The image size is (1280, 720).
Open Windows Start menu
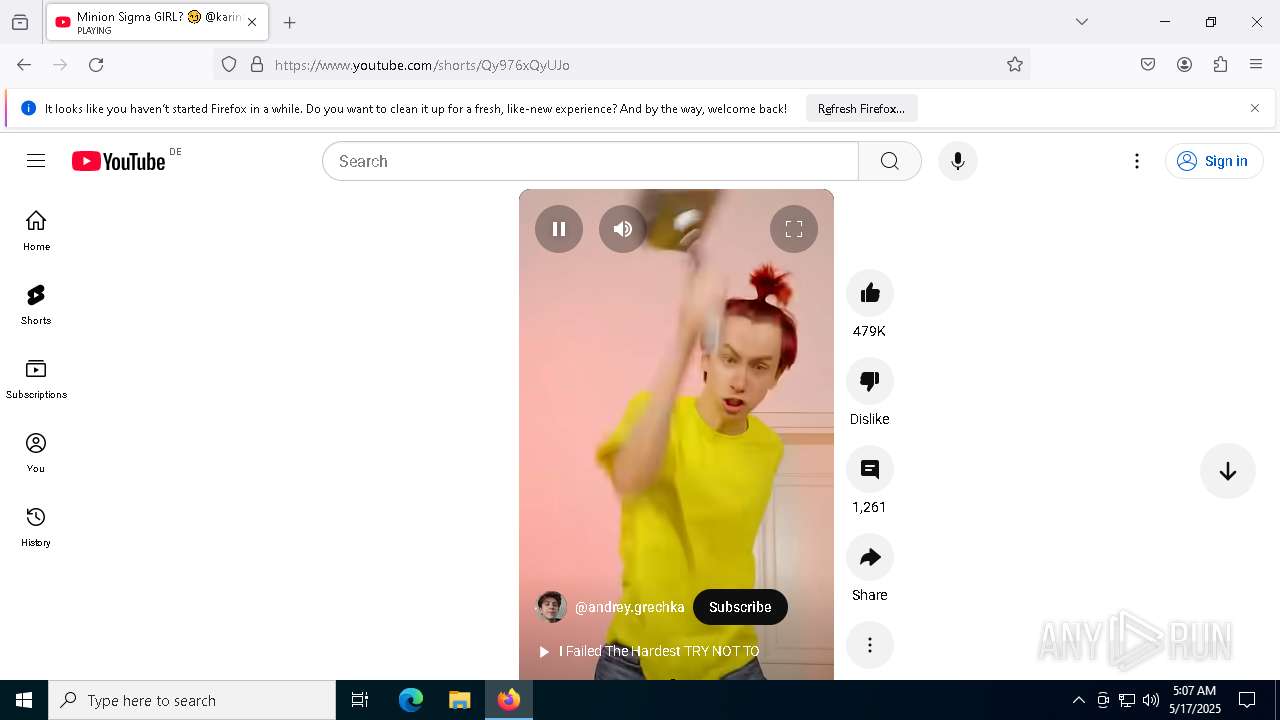point(24,700)
